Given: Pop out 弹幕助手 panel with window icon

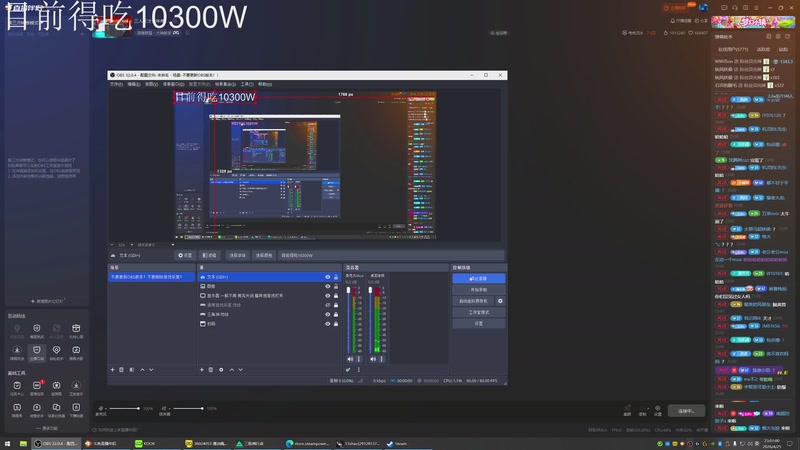Looking at the screenshot, I should (769, 36).
